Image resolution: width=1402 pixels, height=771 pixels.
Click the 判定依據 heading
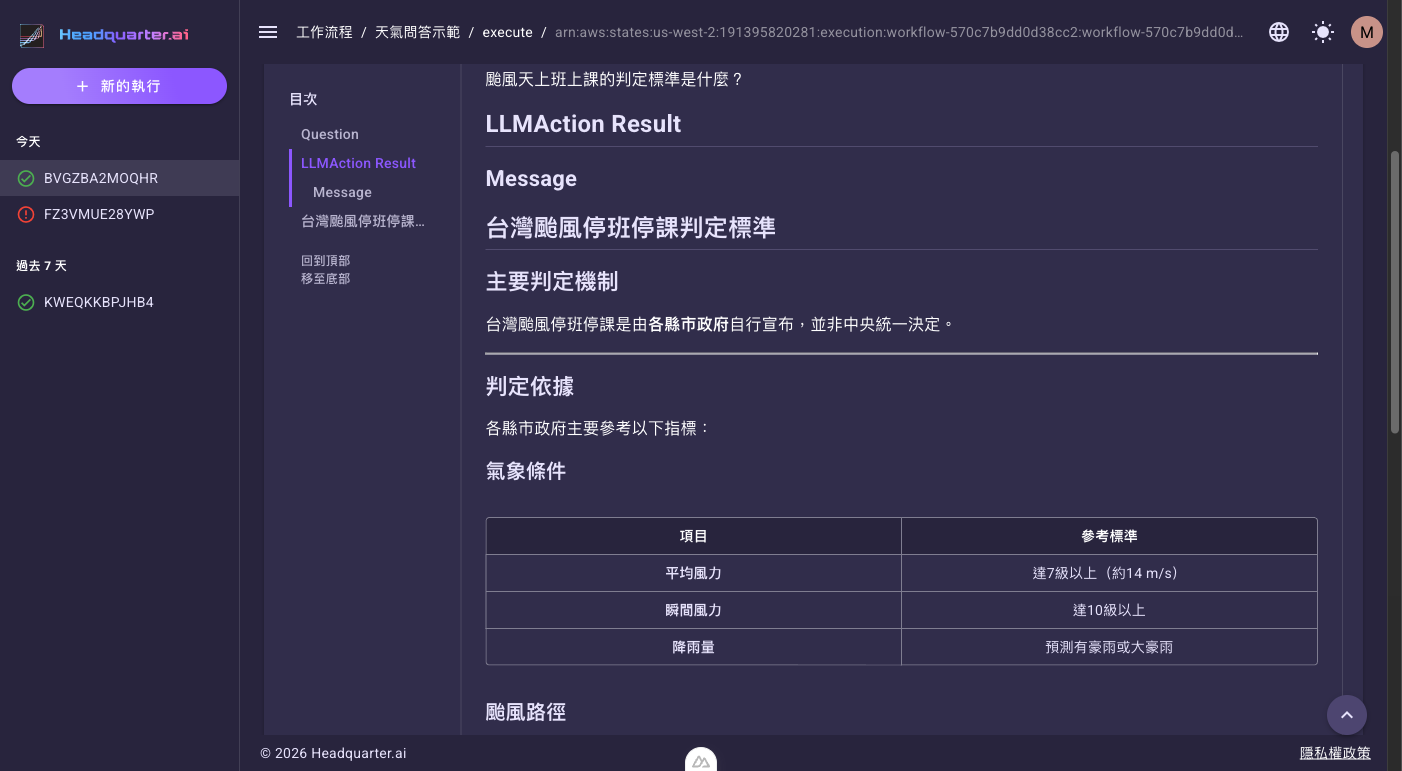point(530,387)
